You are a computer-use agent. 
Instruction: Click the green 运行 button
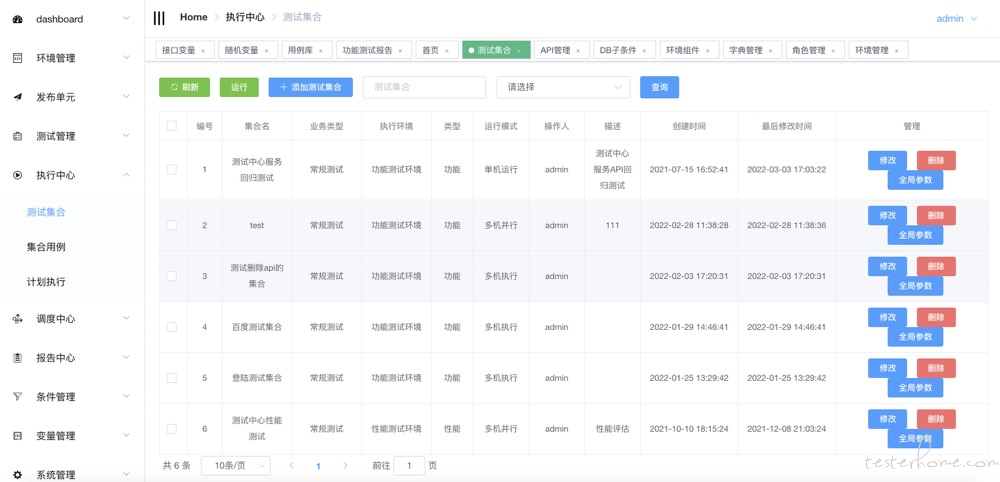[239, 87]
